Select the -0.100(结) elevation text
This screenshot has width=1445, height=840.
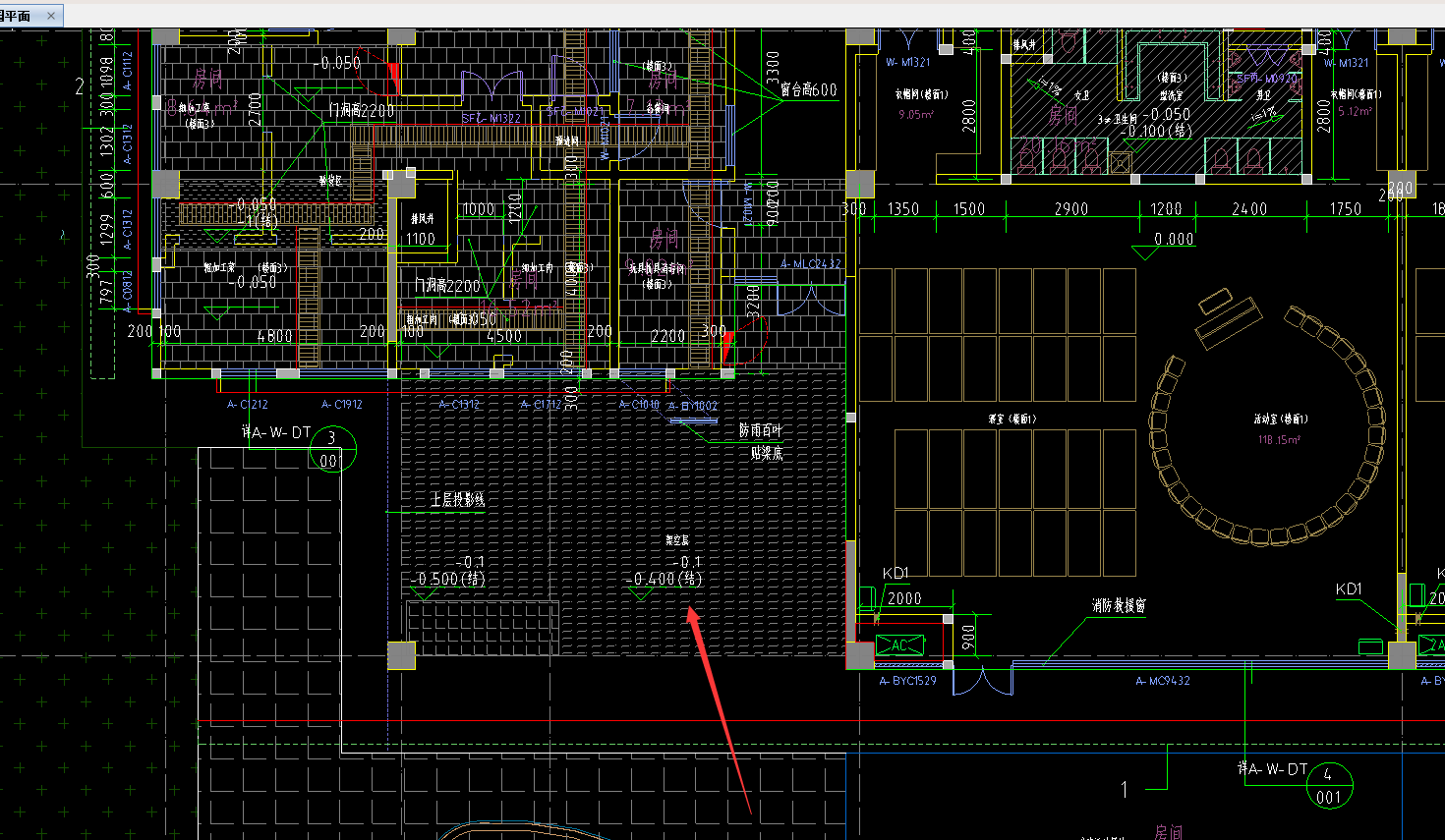(x=1156, y=131)
